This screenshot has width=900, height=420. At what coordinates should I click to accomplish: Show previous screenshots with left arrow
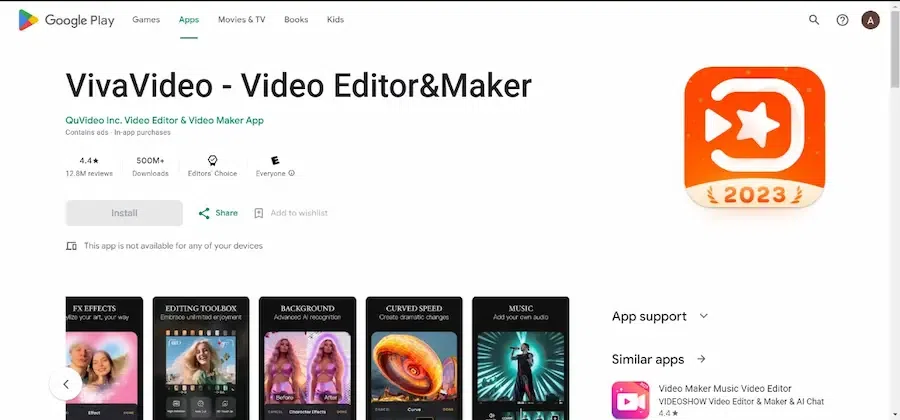click(65, 384)
